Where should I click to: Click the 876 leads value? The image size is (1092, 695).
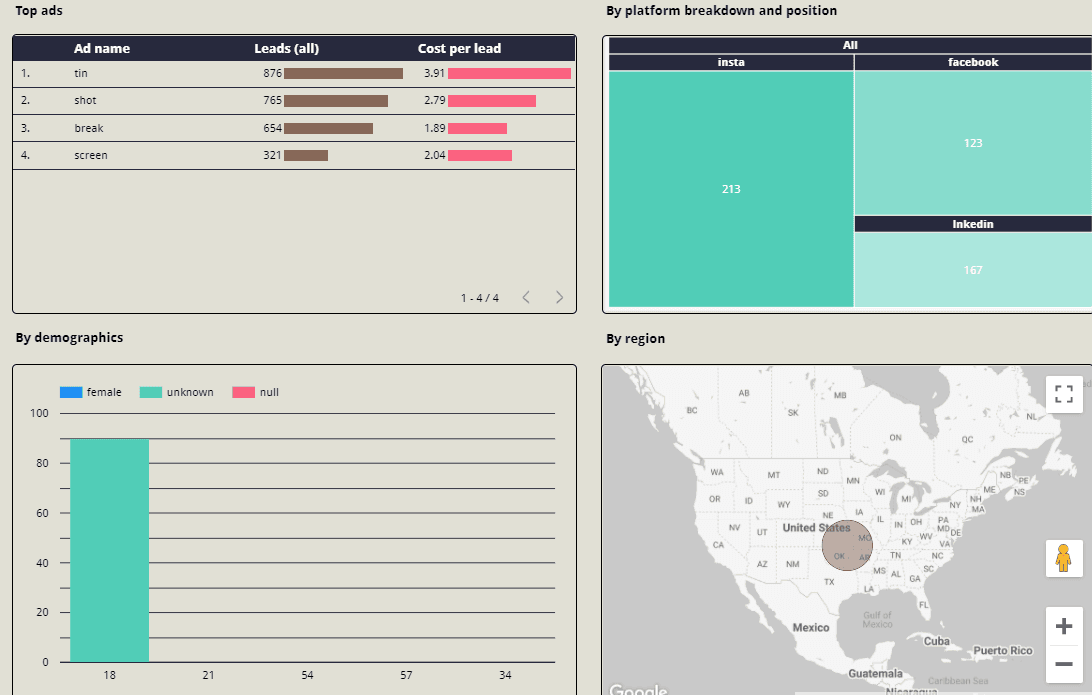[272, 73]
